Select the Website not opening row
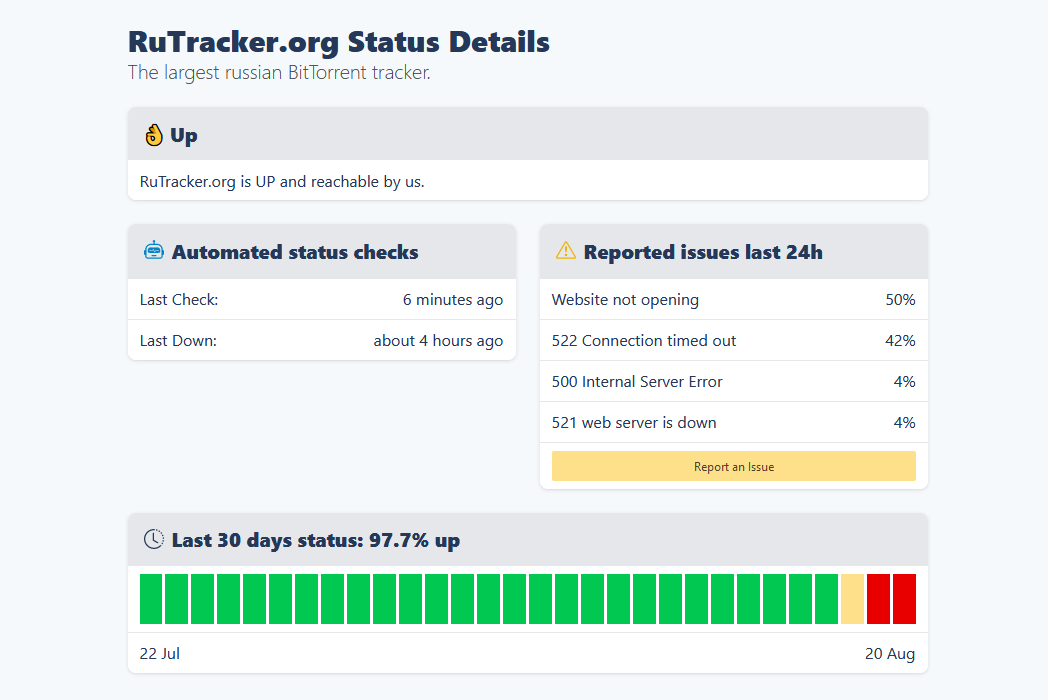This screenshot has height=700, width=1048. (733, 300)
